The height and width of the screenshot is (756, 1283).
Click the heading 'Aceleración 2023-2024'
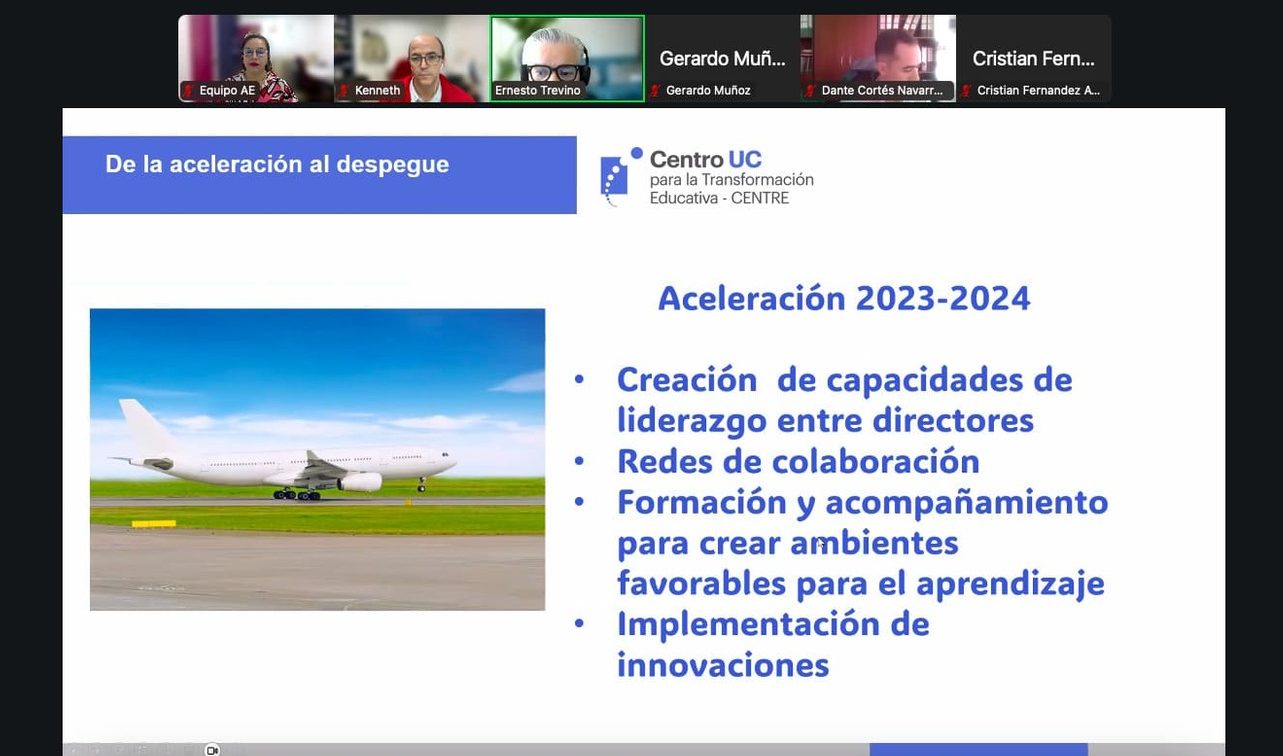click(x=844, y=298)
